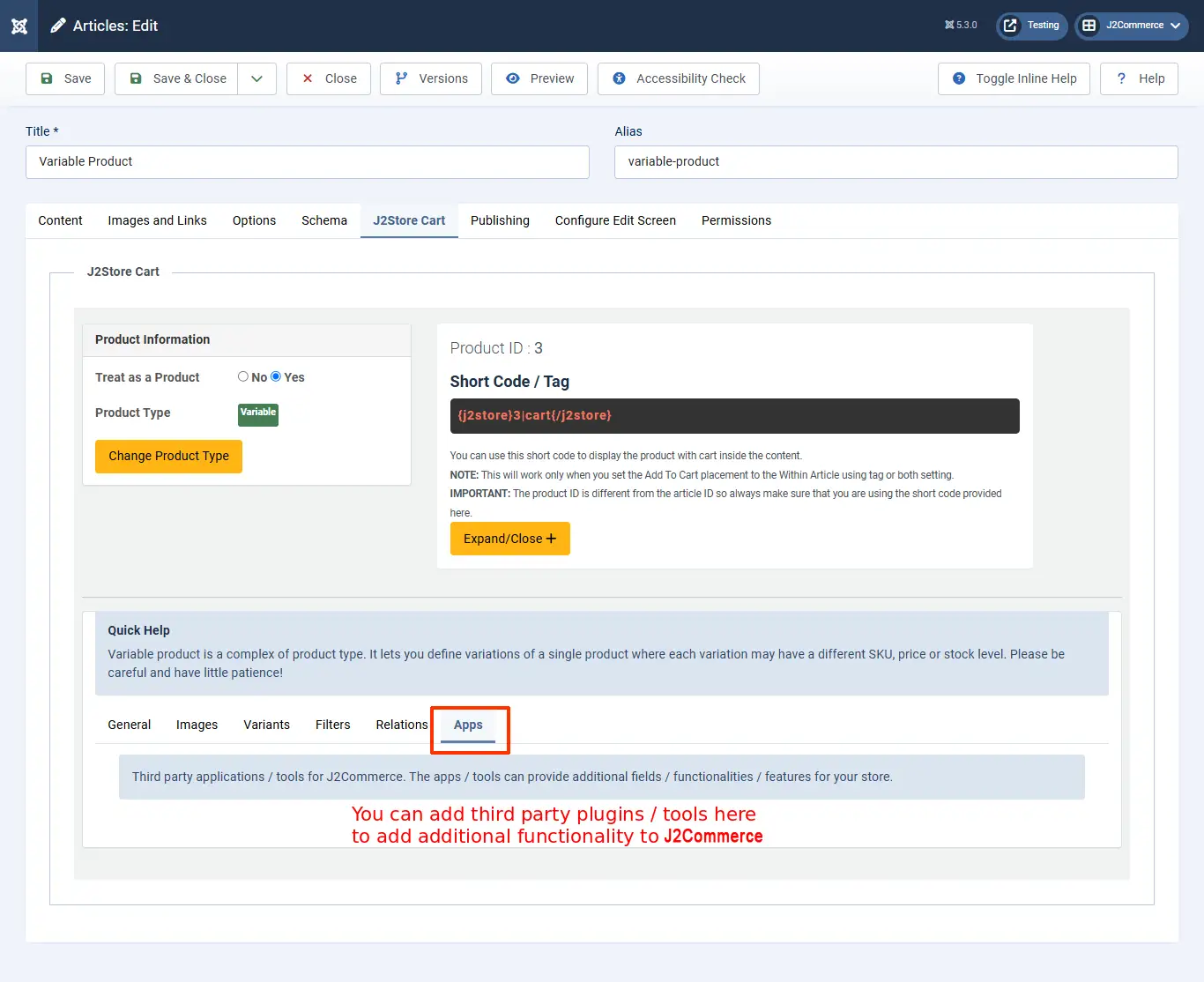Click the Title input field

click(x=308, y=162)
